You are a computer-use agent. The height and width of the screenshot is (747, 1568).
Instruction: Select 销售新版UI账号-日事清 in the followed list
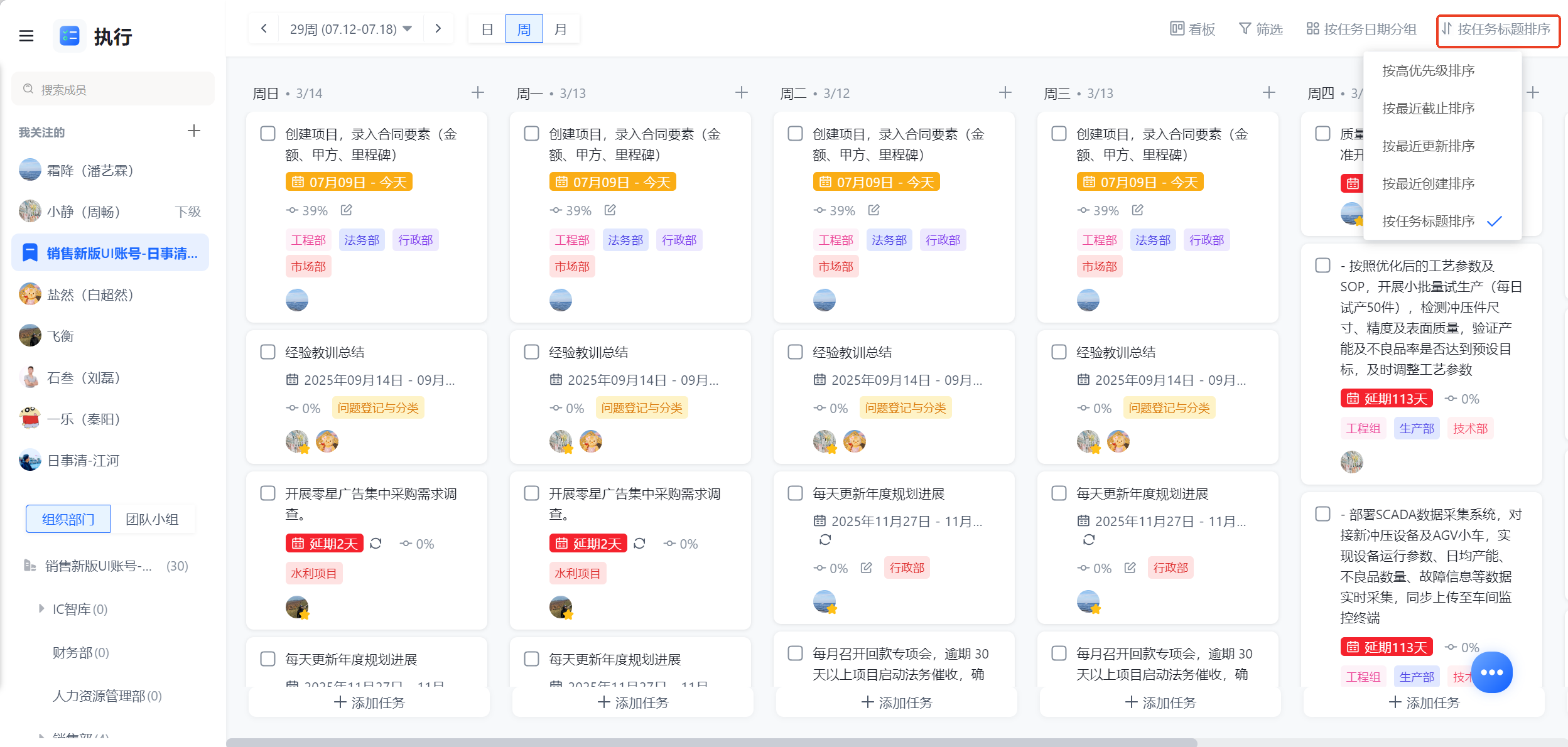point(111,252)
